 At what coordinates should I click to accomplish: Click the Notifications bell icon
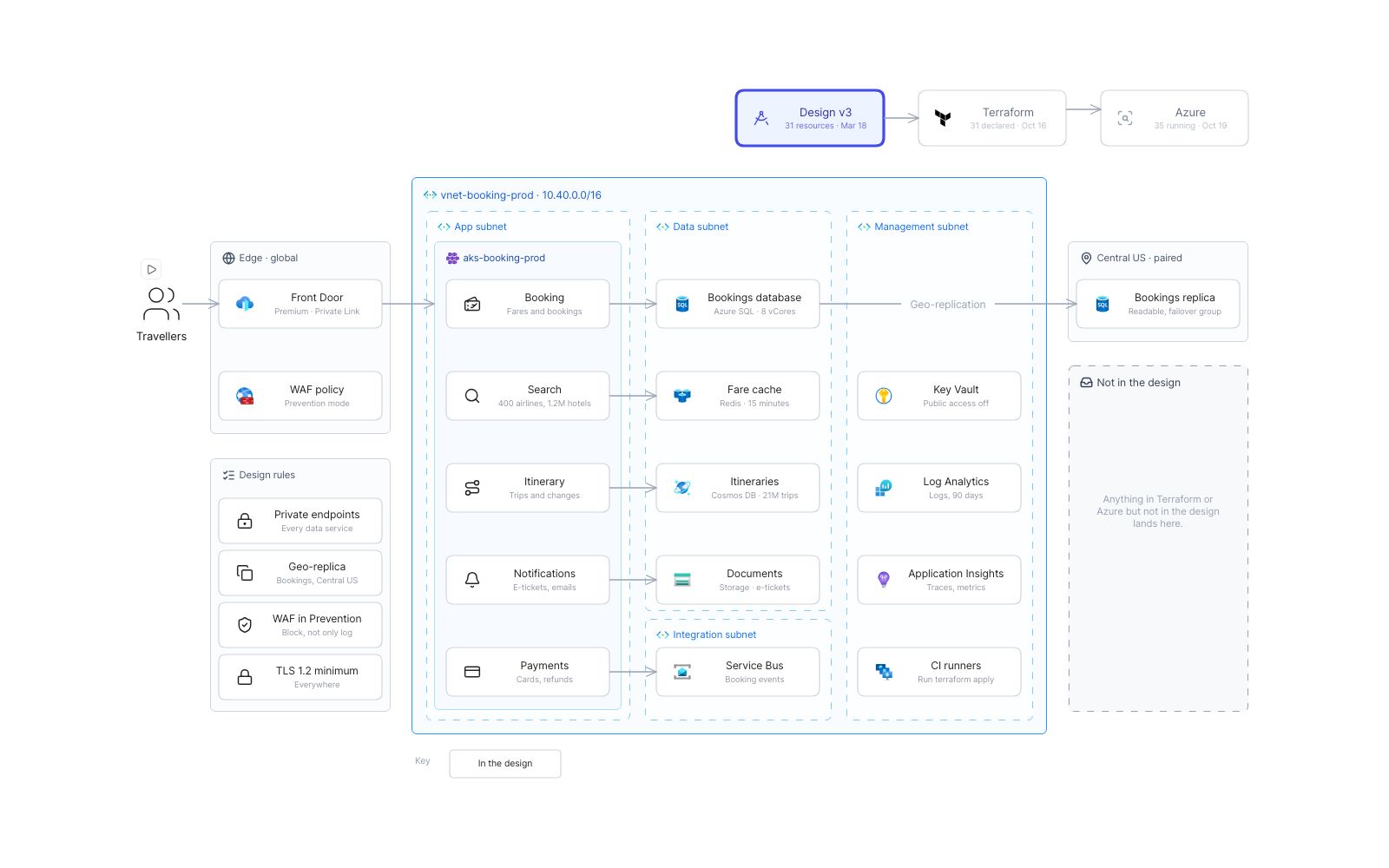[x=472, y=580]
